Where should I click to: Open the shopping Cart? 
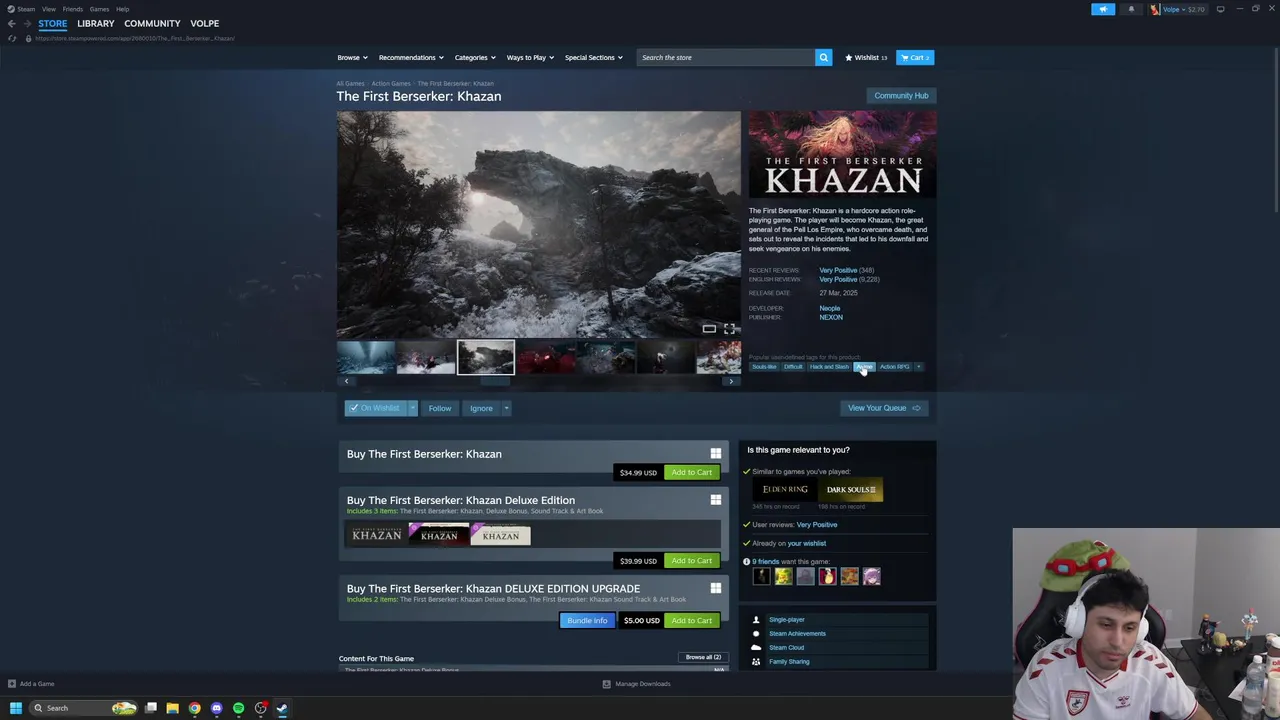[x=915, y=57]
